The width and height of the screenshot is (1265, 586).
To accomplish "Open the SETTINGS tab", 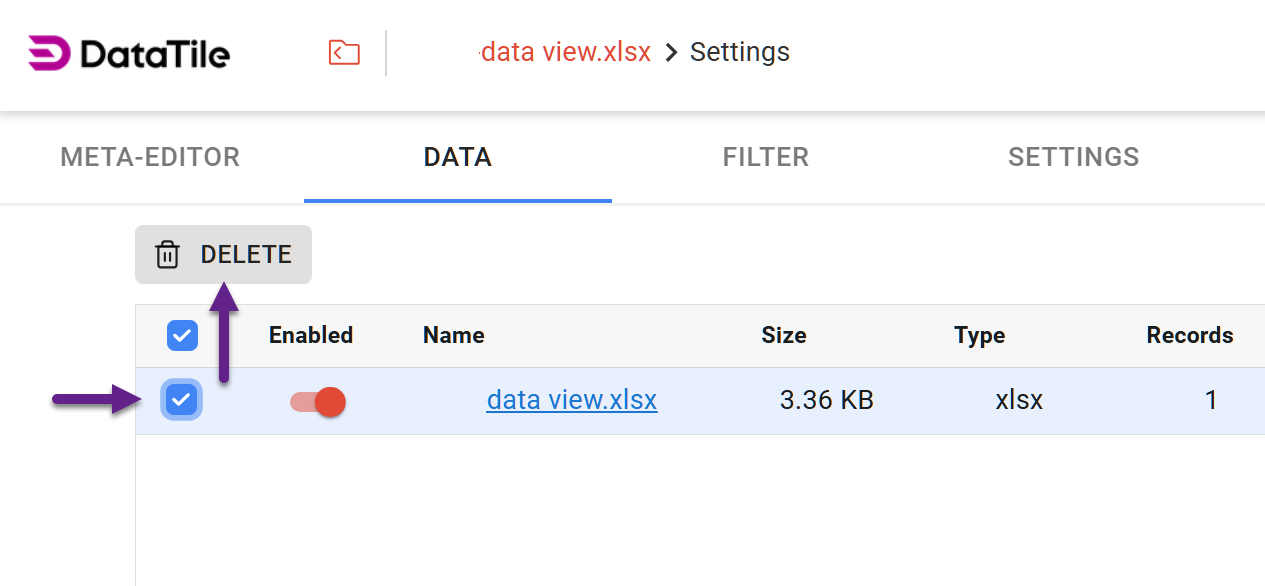I will point(1073,157).
